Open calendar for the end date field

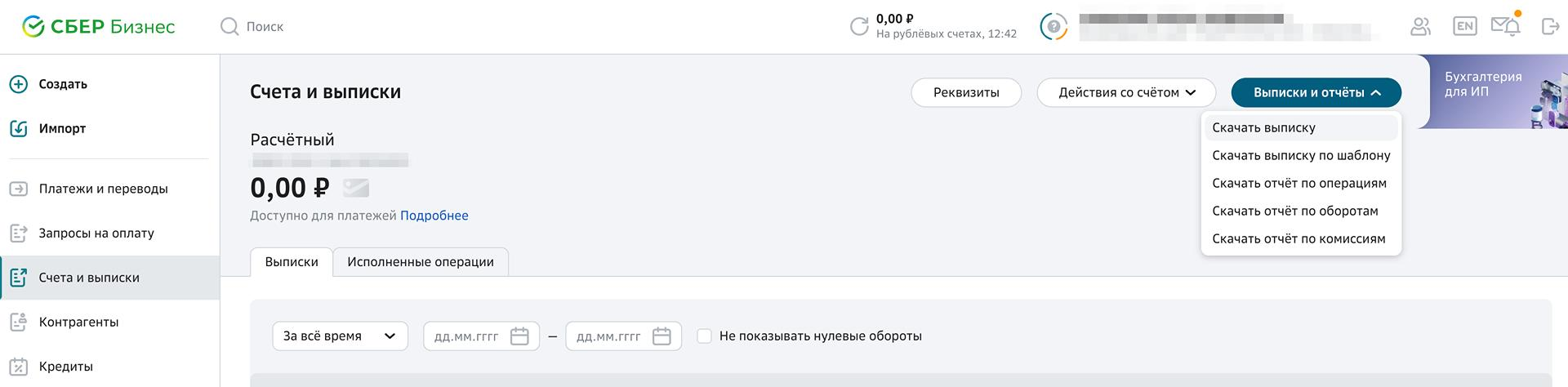tap(661, 336)
